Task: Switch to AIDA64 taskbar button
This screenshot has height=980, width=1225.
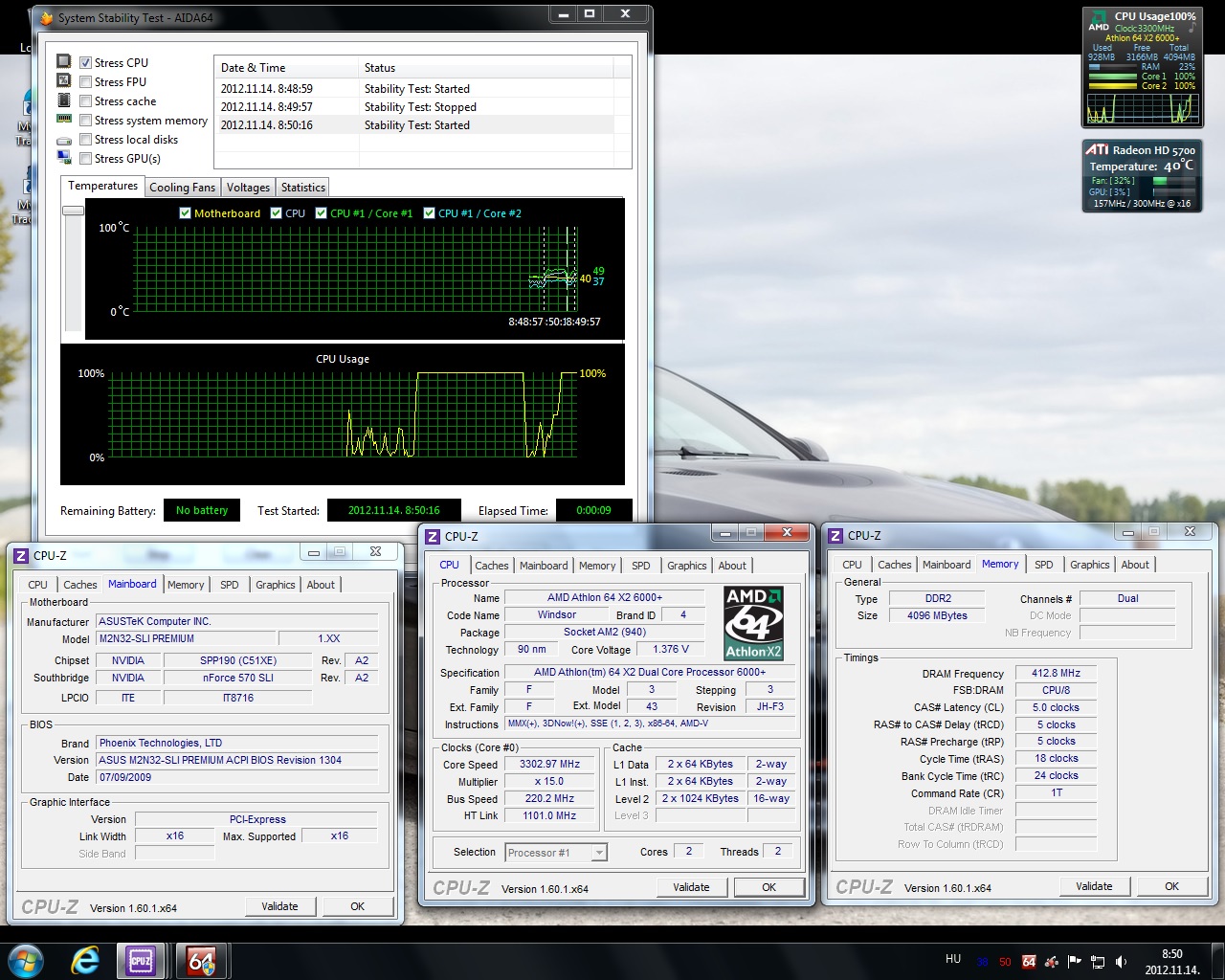Action: 202,960
